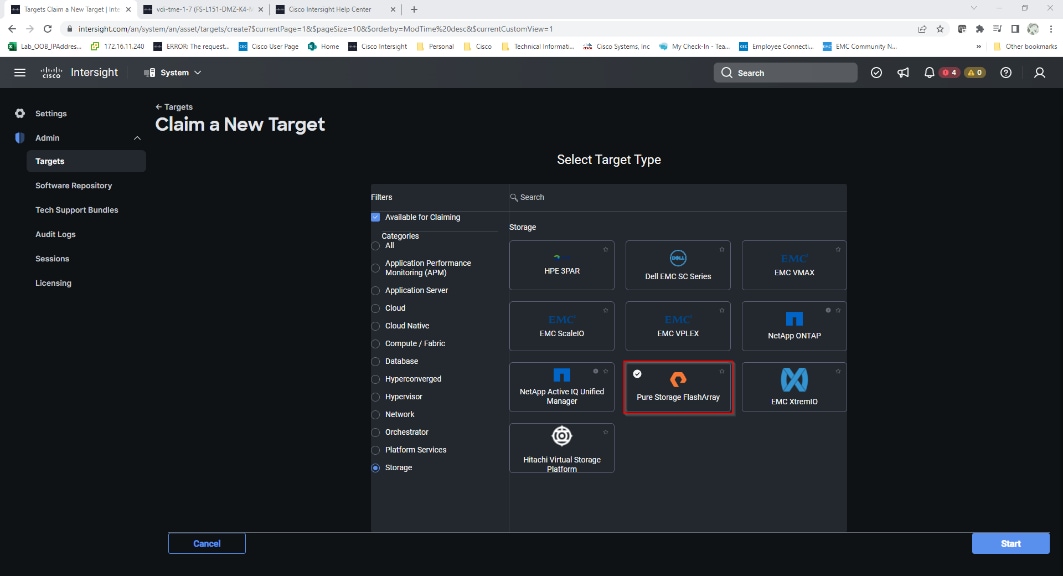The height and width of the screenshot is (576, 1063).
Task: Open the Intersight hamburger navigation menu
Action: pyautogui.click(x=20, y=73)
